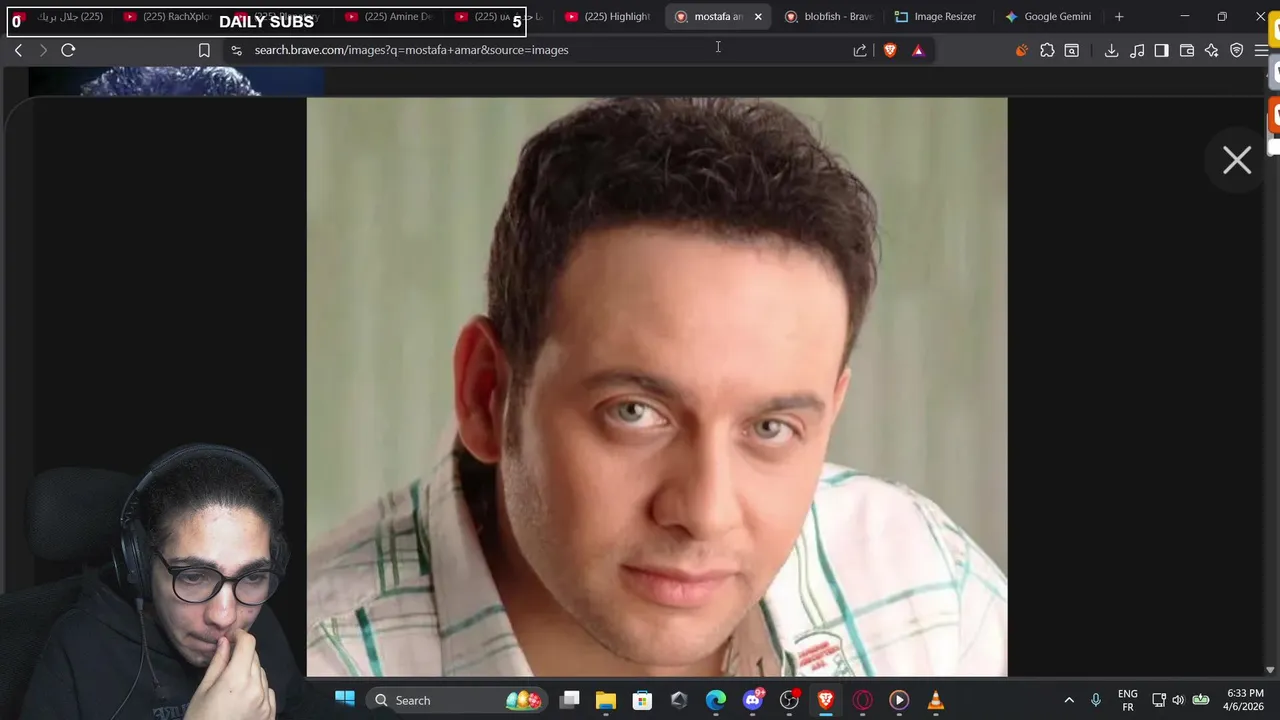
Task: Open File Explorer from taskbar
Action: pyautogui.click(x=606, y=700)
